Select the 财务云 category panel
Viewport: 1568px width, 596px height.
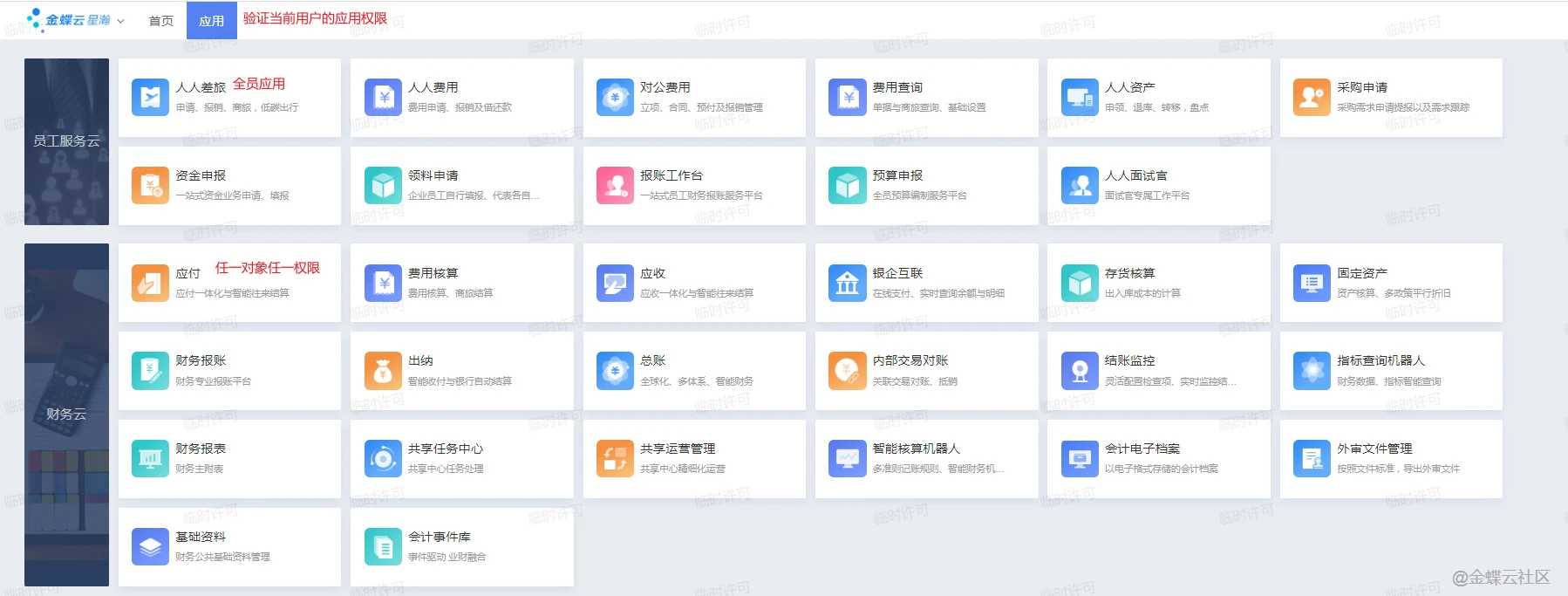pos(66,414)
